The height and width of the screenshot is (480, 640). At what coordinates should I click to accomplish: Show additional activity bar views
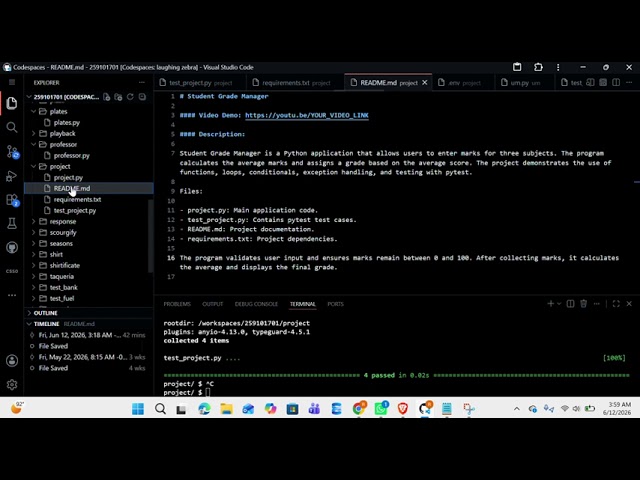pyautogui.click(x=12, y=295)
